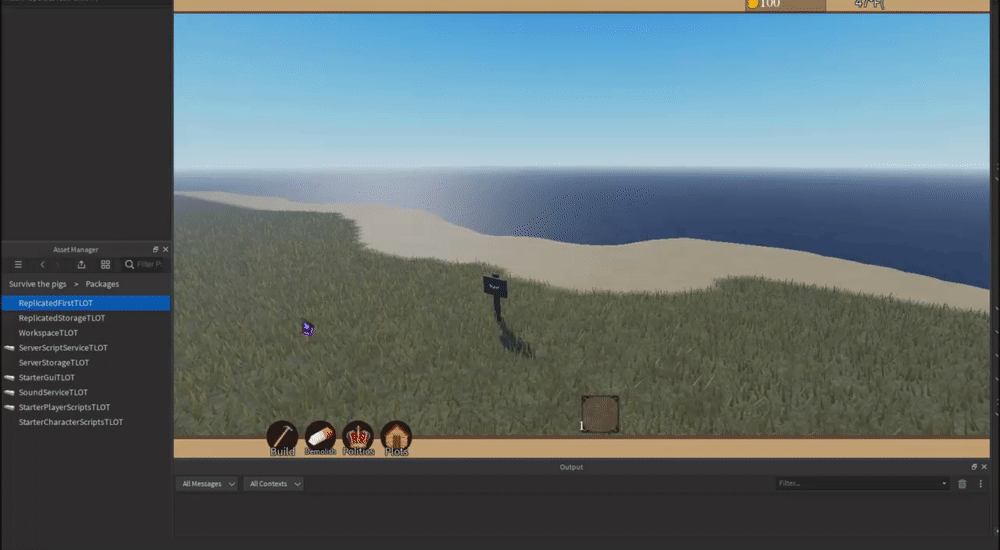Screen dimensions: 1000x550
Task: Select hotbar inventory slot 1
Action: pos(599,413)
